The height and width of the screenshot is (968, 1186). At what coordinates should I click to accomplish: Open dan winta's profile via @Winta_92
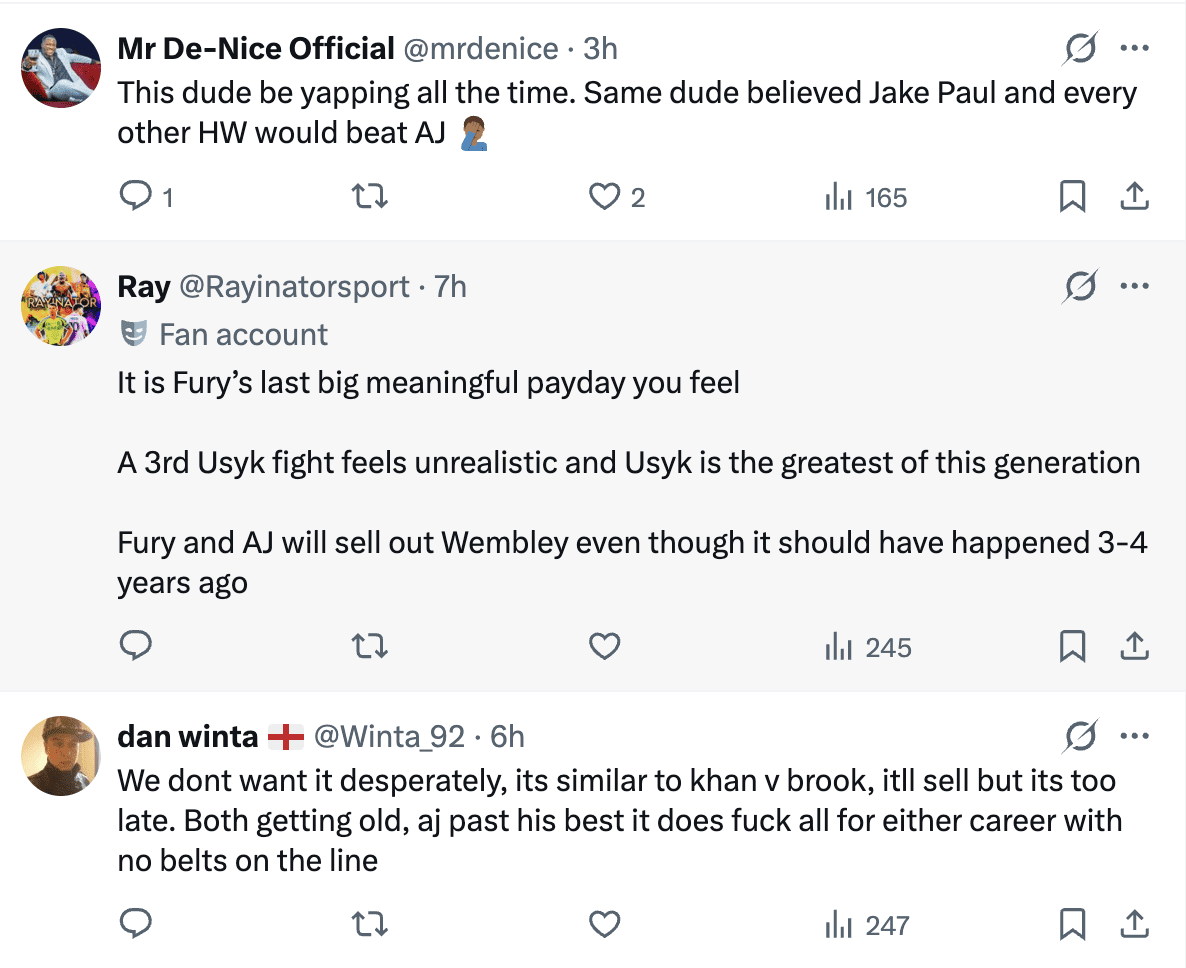[x=389, y=737]
